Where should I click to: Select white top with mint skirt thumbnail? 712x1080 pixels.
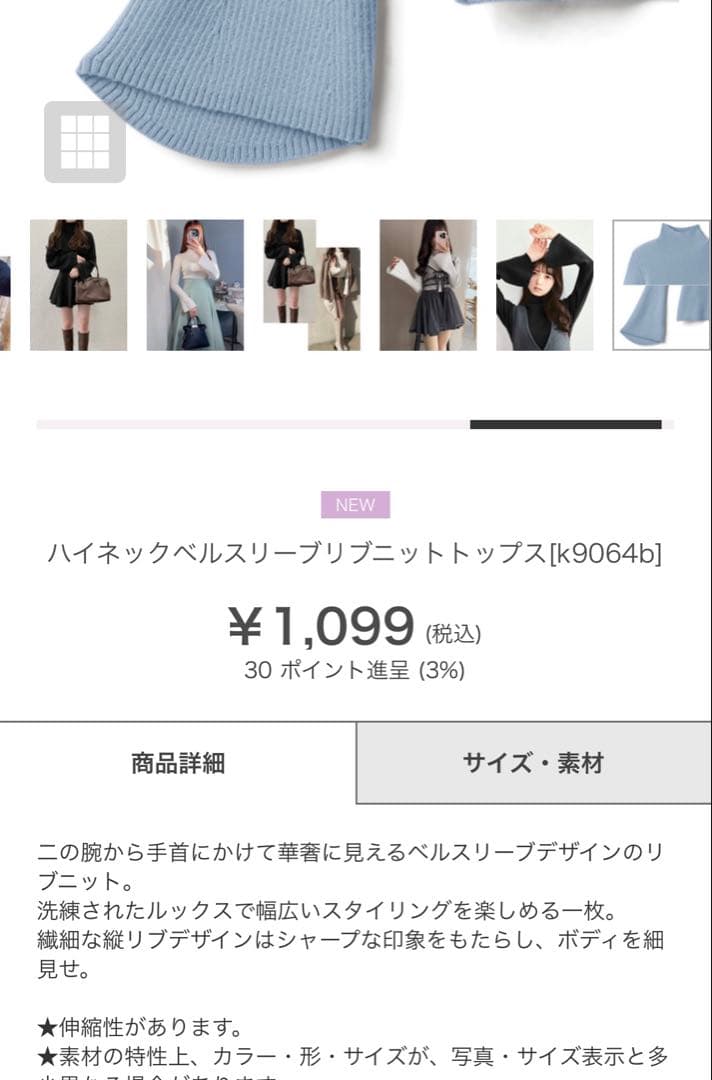pos(195,285)
